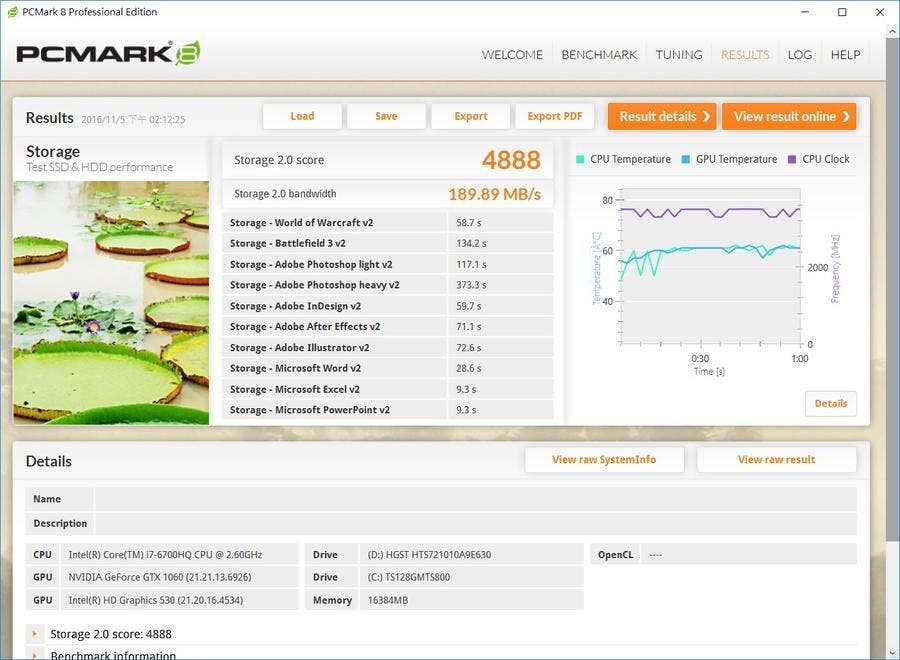Click the bandwidth value 189.89 MB/s
This screenshot has height=660, width=900.
(x=494, y=194)
